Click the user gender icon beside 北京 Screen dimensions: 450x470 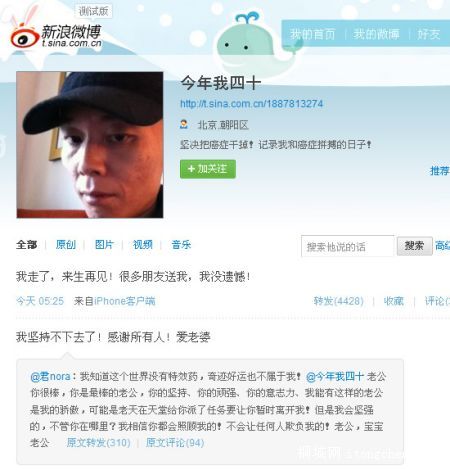[x=184, y=125]
